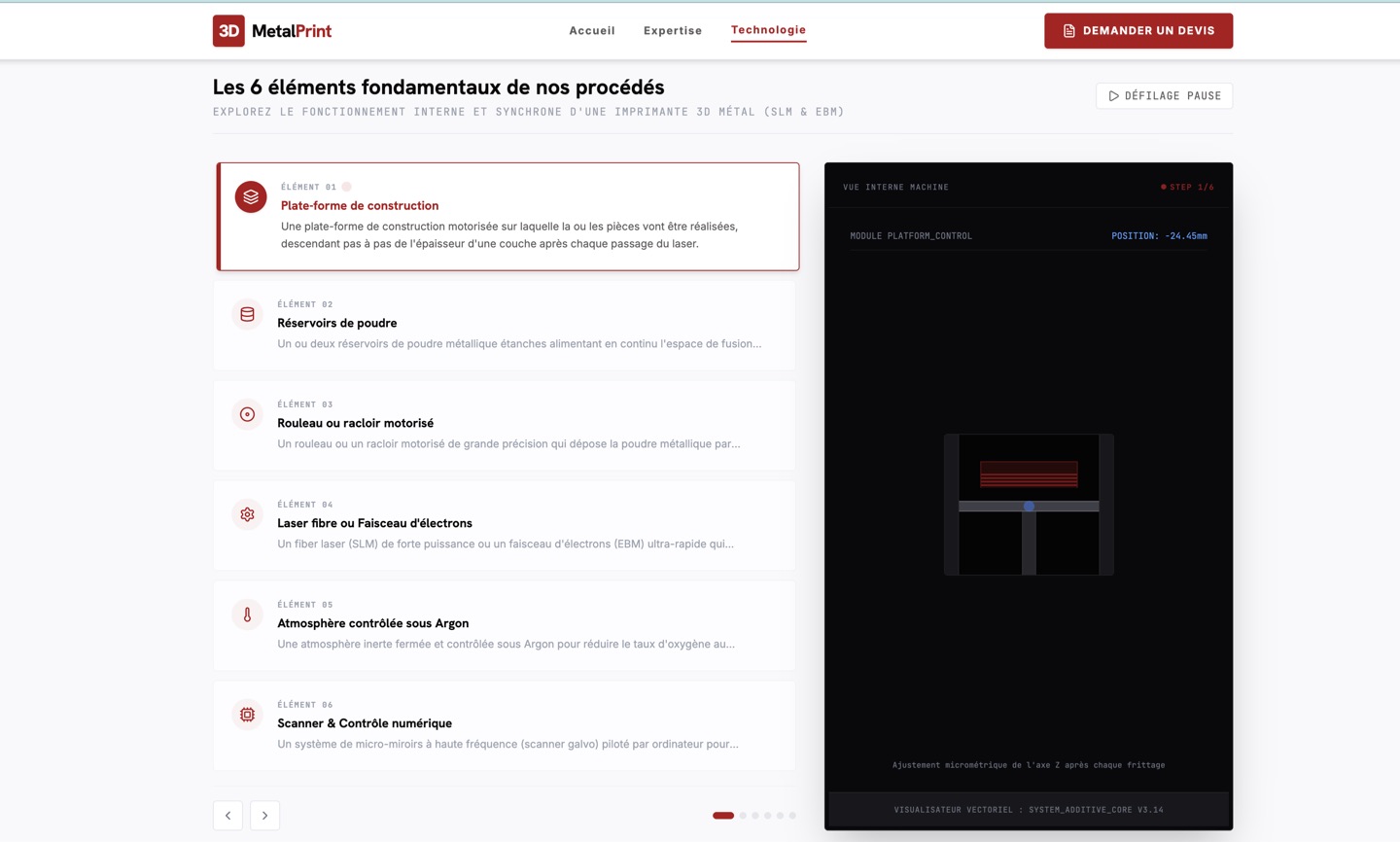Click the VUE INTERNE MACHINE header
This screenshot has width=1400, height=842.
(x=895, y=187)
